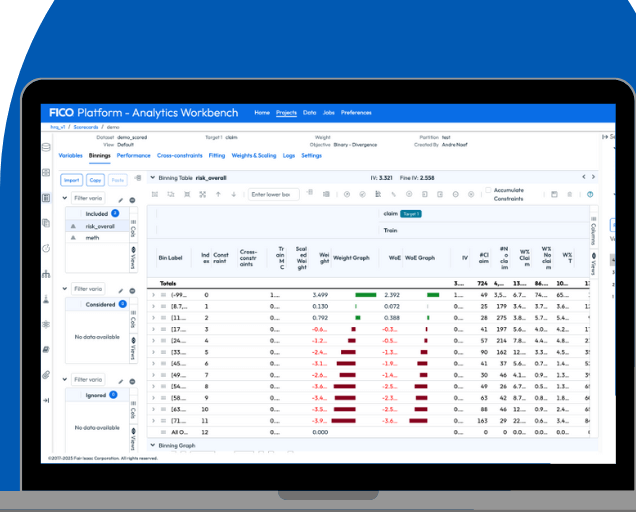This screenshot has width=636, height=512.
Task: Click the Scorecards breadcrumb link
Action: 86,127
